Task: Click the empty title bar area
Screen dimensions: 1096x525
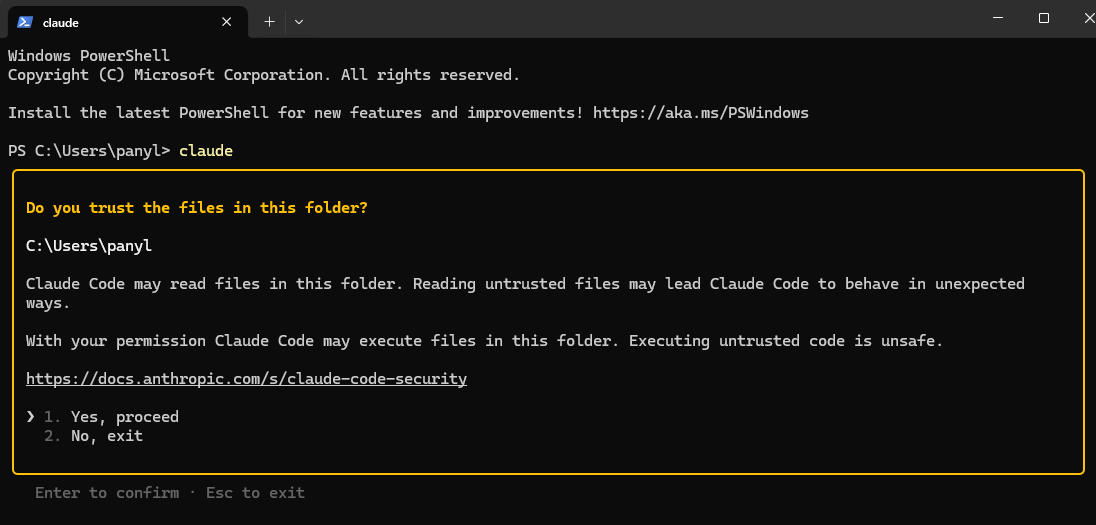Action: pyautogui.click(x=640, y=18)
